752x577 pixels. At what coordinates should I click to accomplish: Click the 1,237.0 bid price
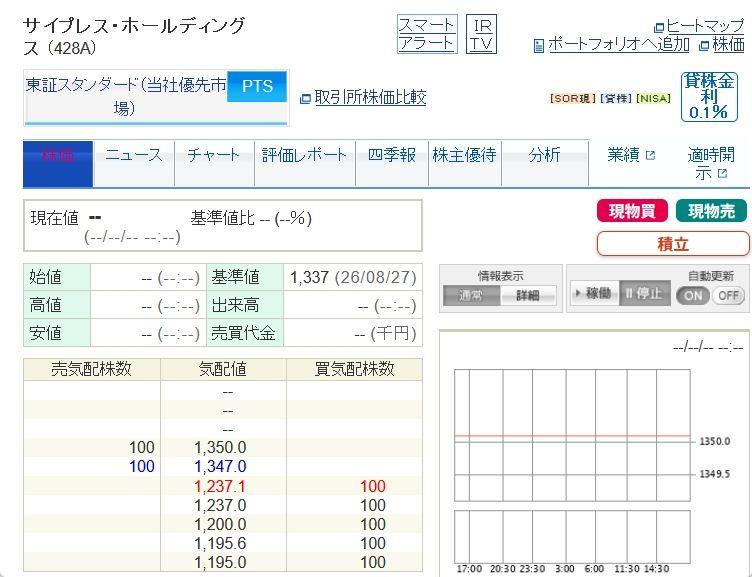(220, 505)
